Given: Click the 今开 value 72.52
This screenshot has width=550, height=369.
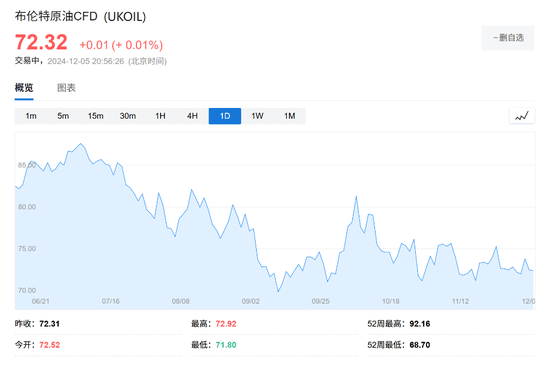Looking at the screenshot, I should coord(49,345).
